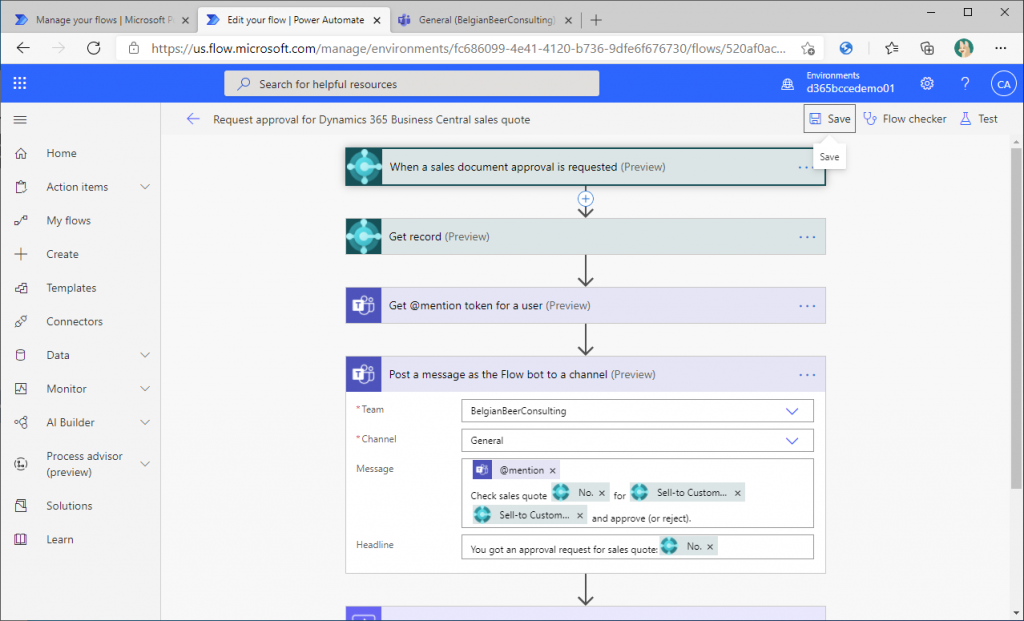Image resolution: width=1024 pixels, height=621 pixels.
Task: Open a new browser tab
Action: coord(596,20)
